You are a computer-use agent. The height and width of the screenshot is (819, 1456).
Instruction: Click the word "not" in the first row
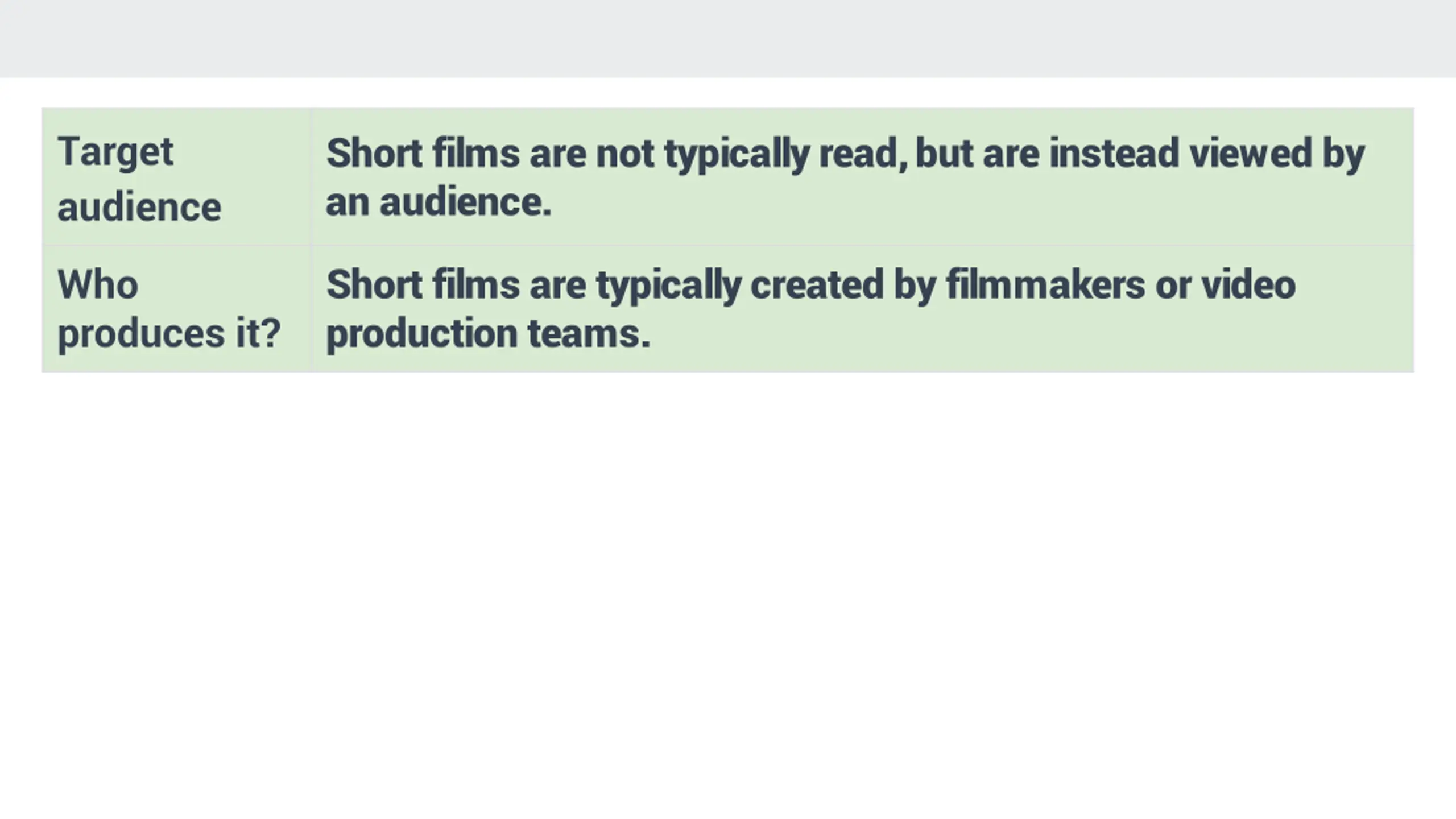point(624,154)
